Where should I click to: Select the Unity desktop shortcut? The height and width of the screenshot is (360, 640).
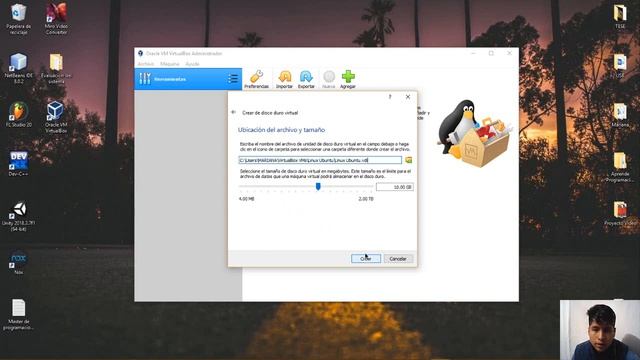pos(19,217)
